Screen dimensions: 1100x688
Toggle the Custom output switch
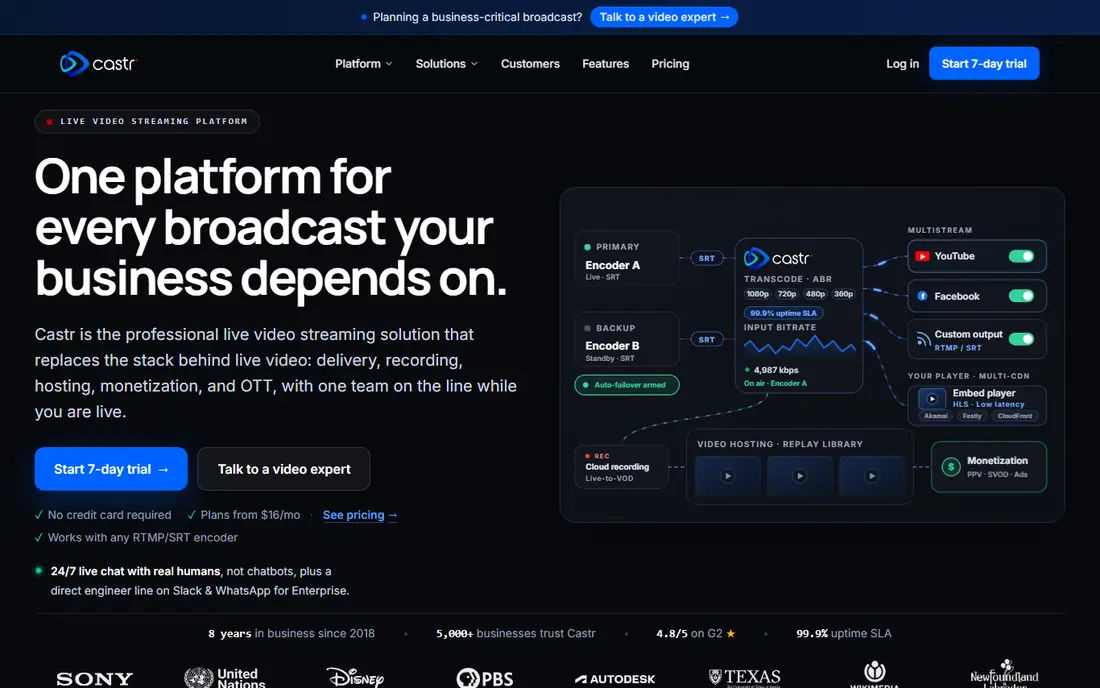point(1021,339)
